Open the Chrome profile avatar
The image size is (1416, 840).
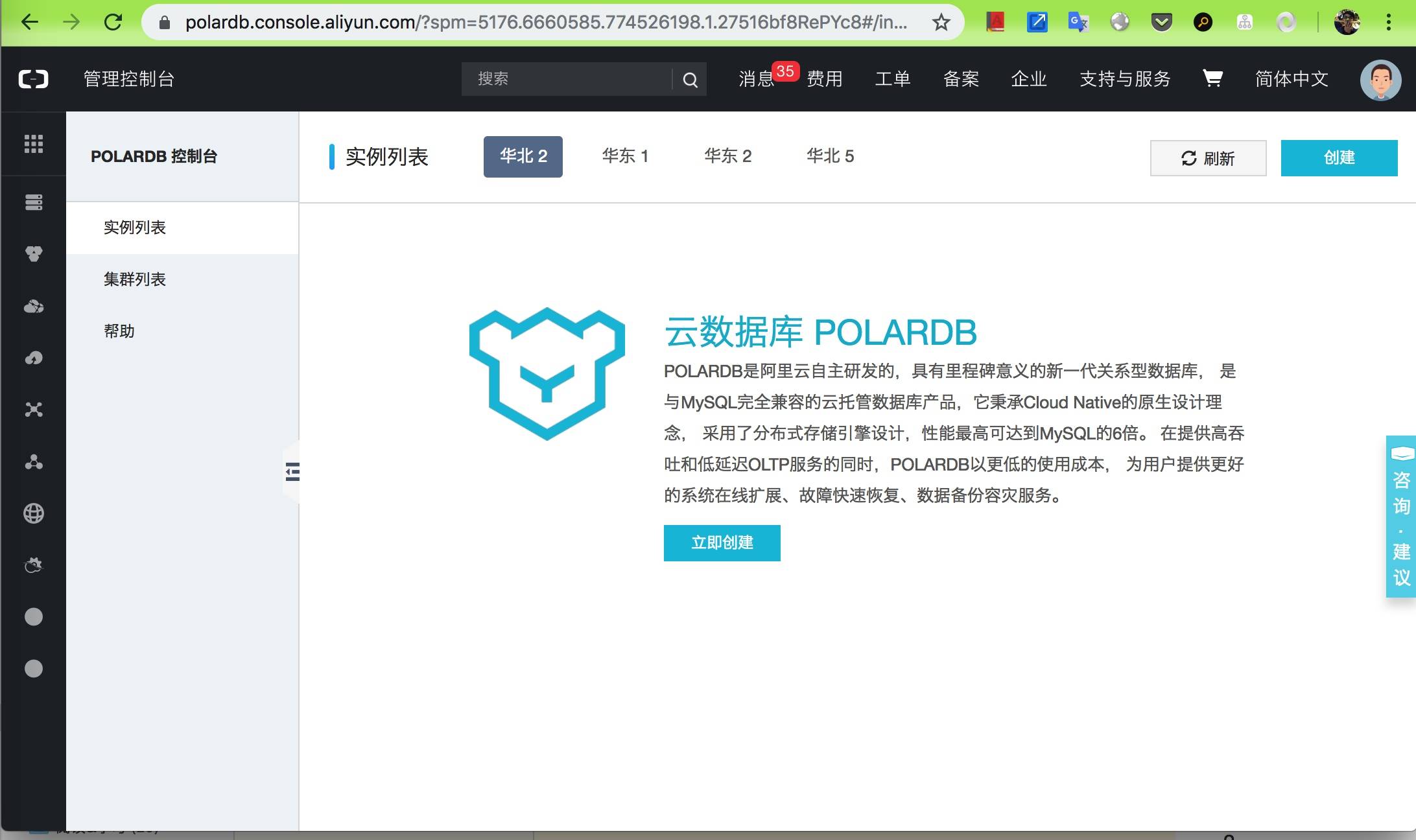1347,23
